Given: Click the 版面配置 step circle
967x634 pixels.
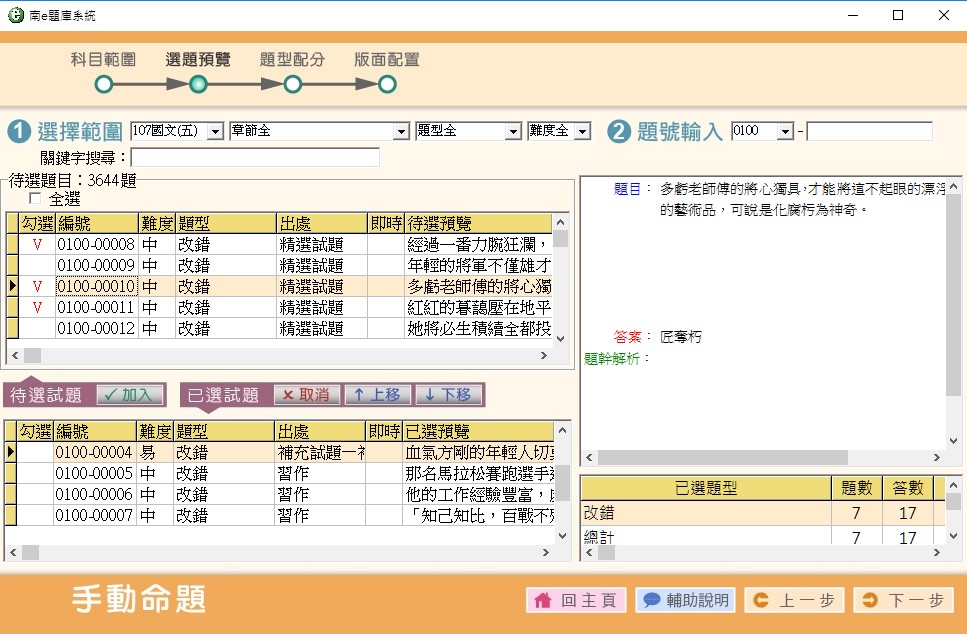Looking at the screenshot, I should (387, 85).
